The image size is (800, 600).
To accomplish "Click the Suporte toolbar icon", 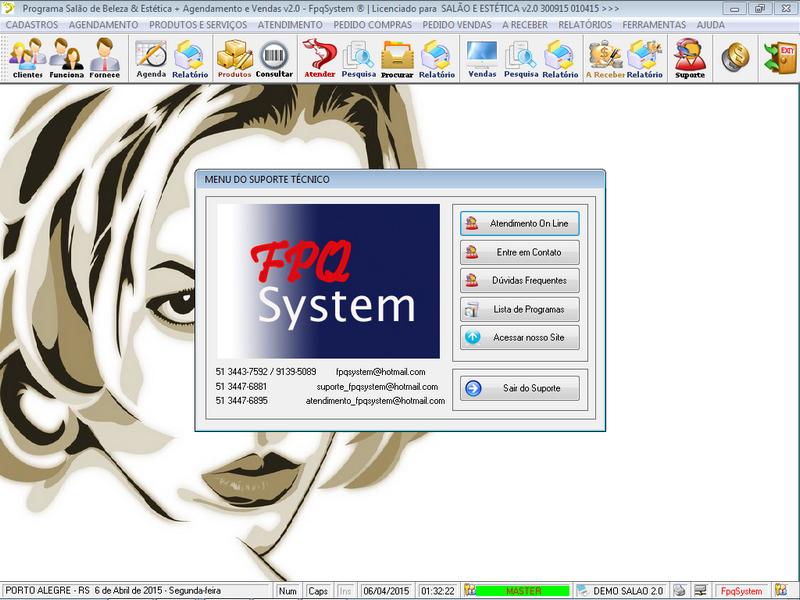I will point(689,58).
